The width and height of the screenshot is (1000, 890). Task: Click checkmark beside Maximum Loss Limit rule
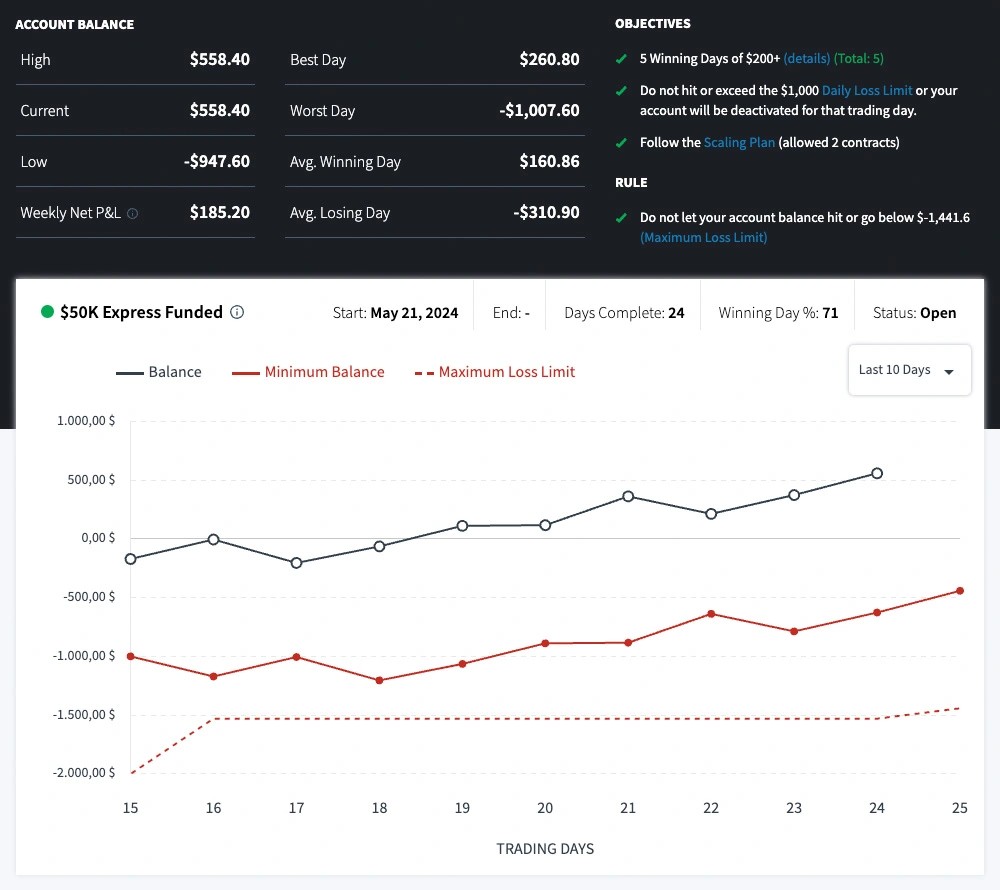622,217
